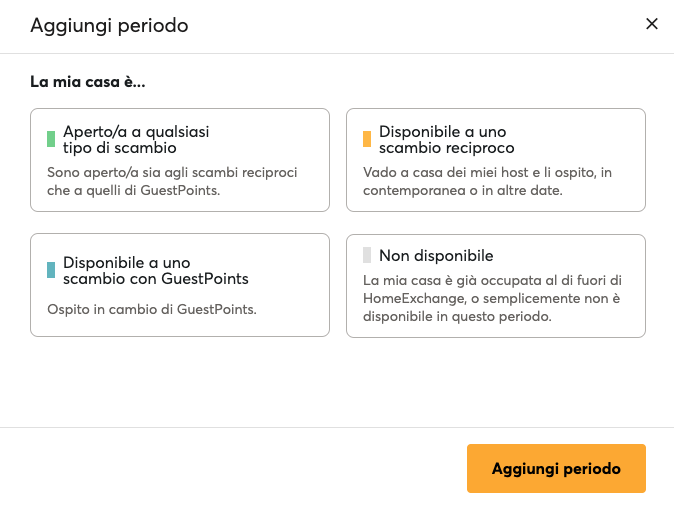Viewport: 674px width, 505px height.
Task: Click the grey marker beside Non disponibile
Action: 367,255
